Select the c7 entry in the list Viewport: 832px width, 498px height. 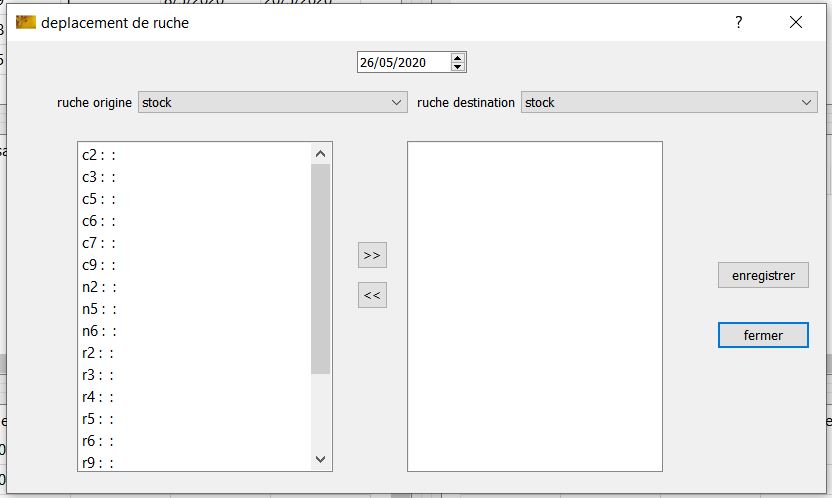(99, 243)
